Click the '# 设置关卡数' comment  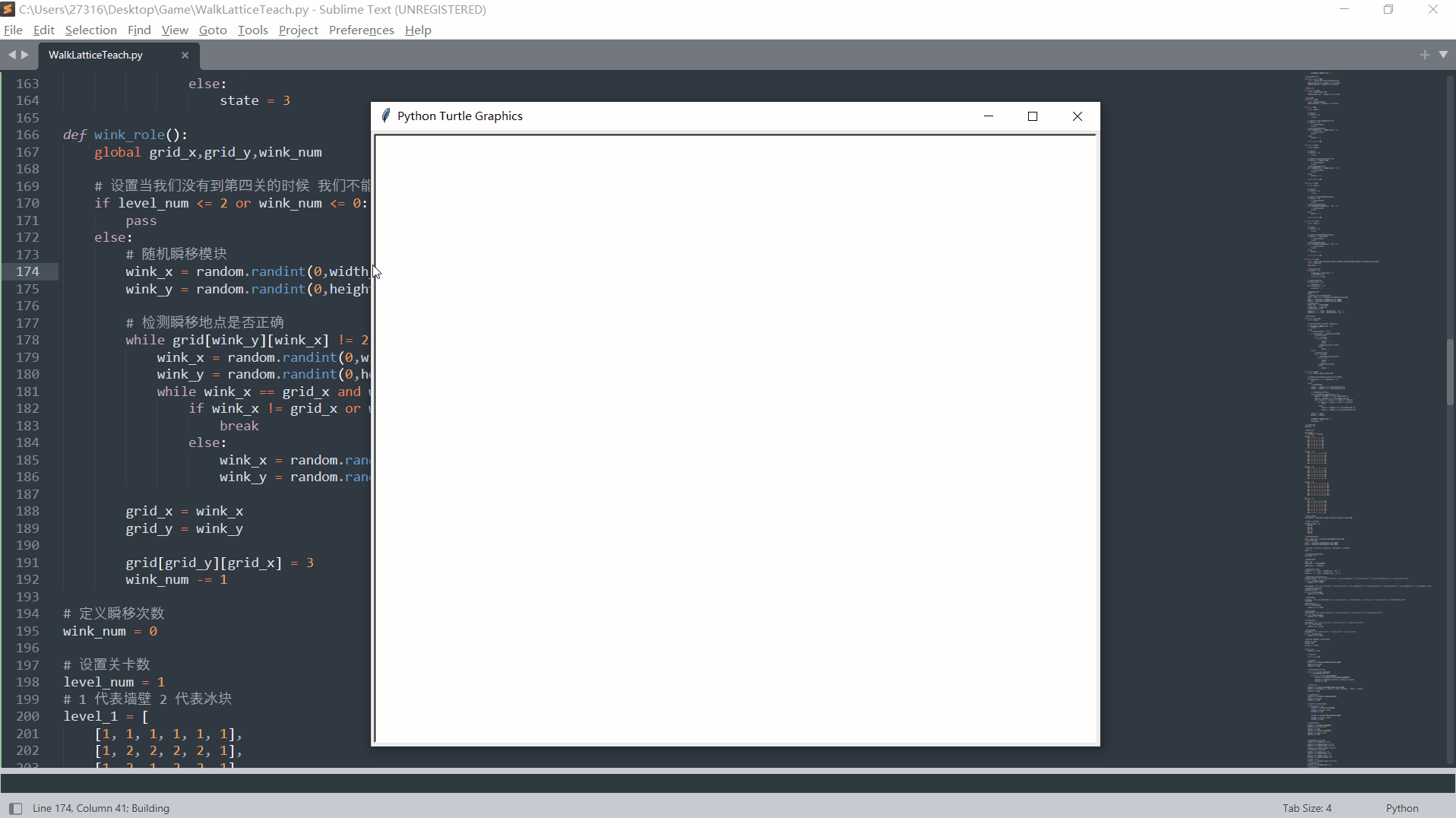tap(106, 664)
